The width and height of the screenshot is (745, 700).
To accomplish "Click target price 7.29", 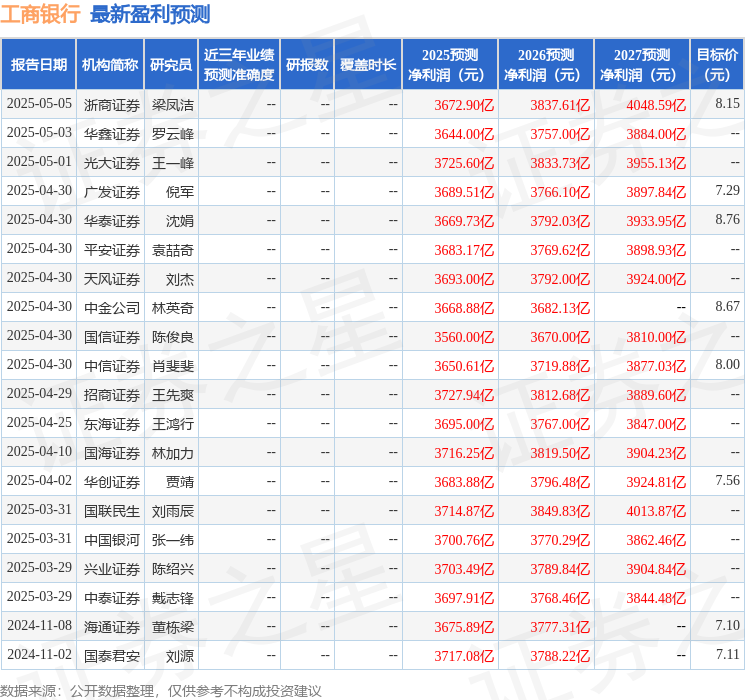I will coord(727,191).
